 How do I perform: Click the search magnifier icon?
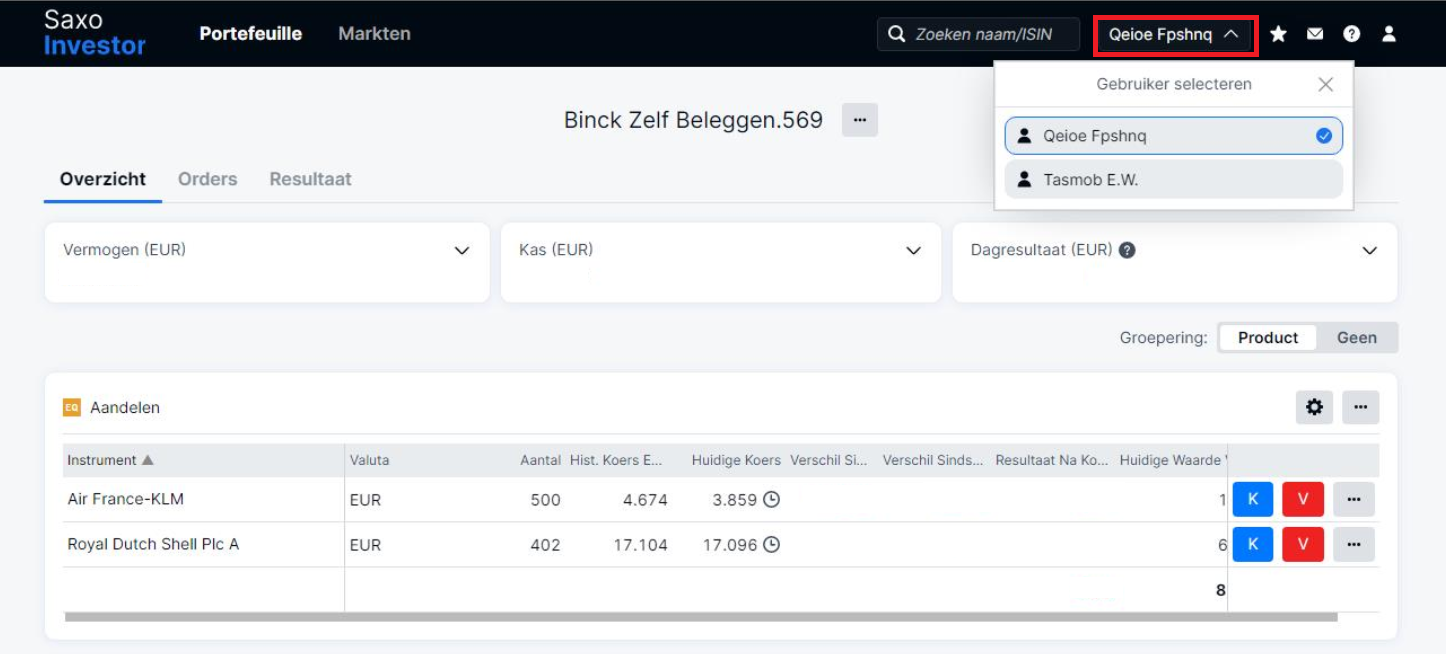coord(897,35)
